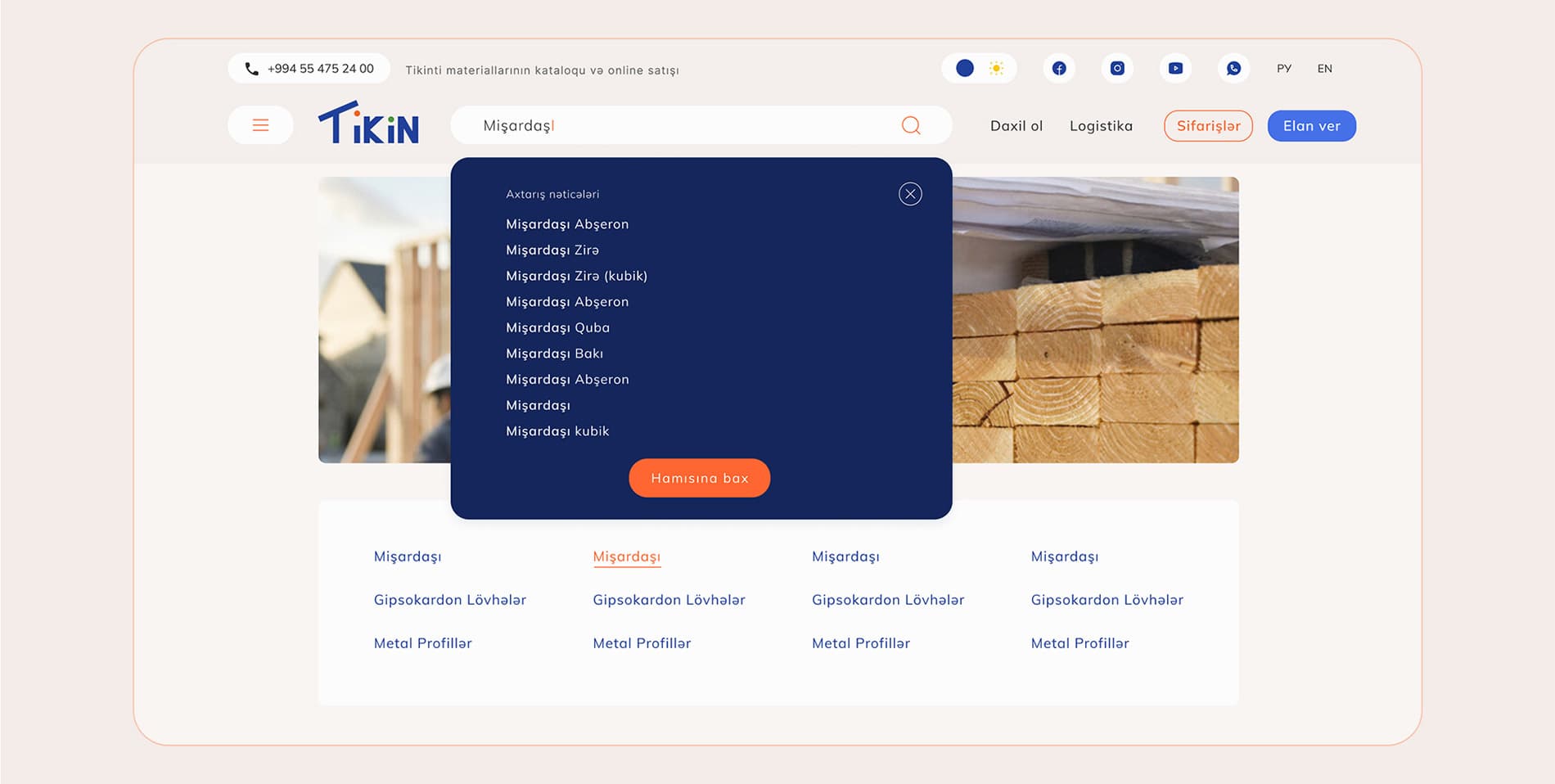Click the Elan ver button
Viewport: 1555px width, 784px height.
tap(1312, 126)
